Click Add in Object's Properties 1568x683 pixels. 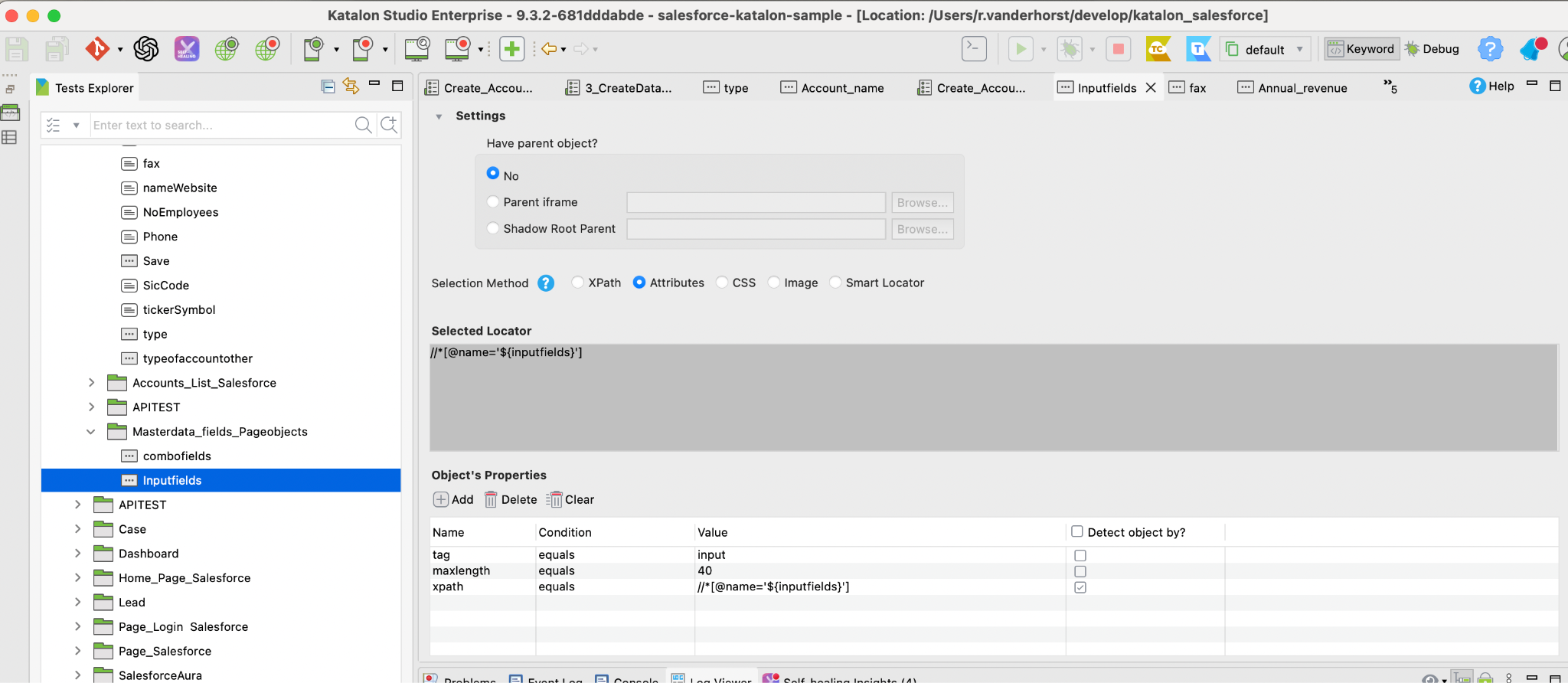454,499
